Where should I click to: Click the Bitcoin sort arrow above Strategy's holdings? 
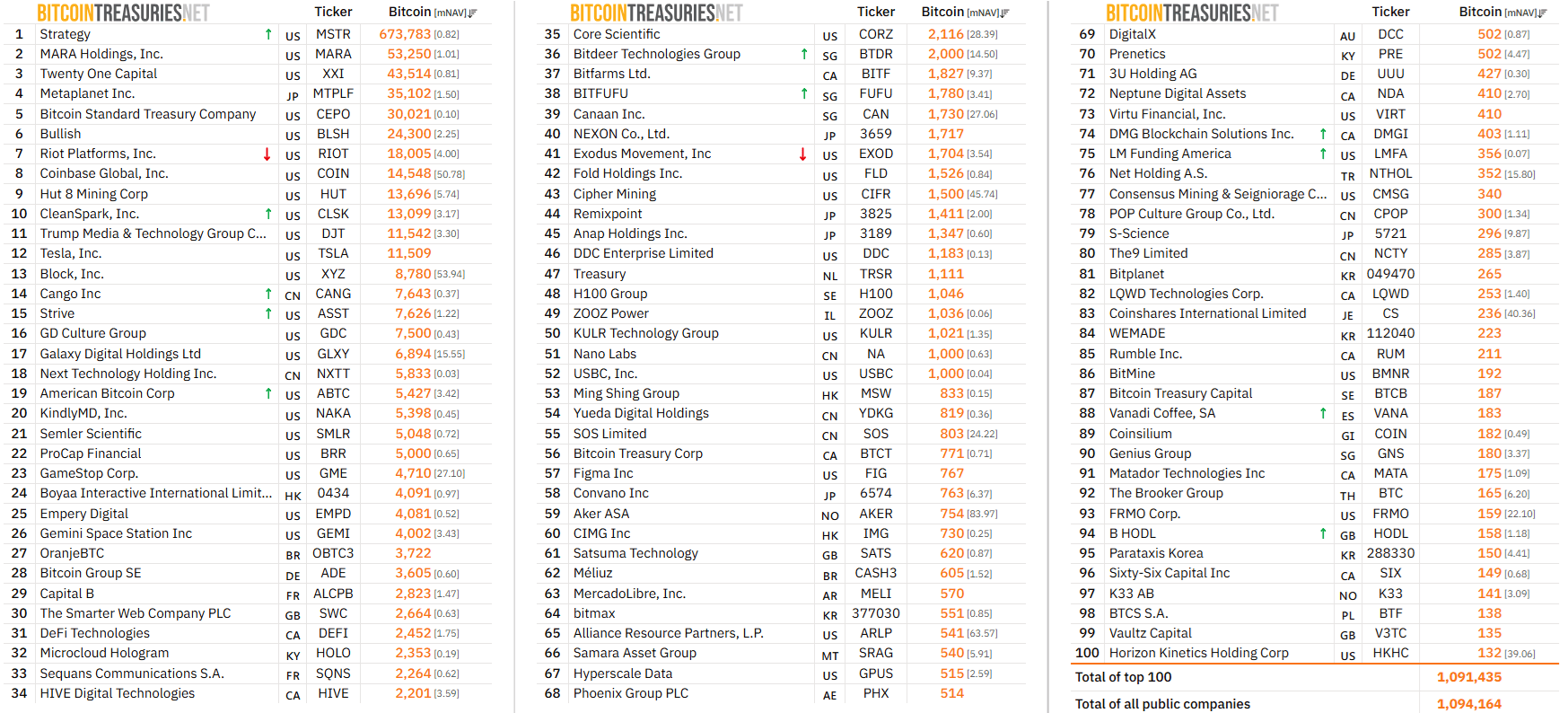472,13
